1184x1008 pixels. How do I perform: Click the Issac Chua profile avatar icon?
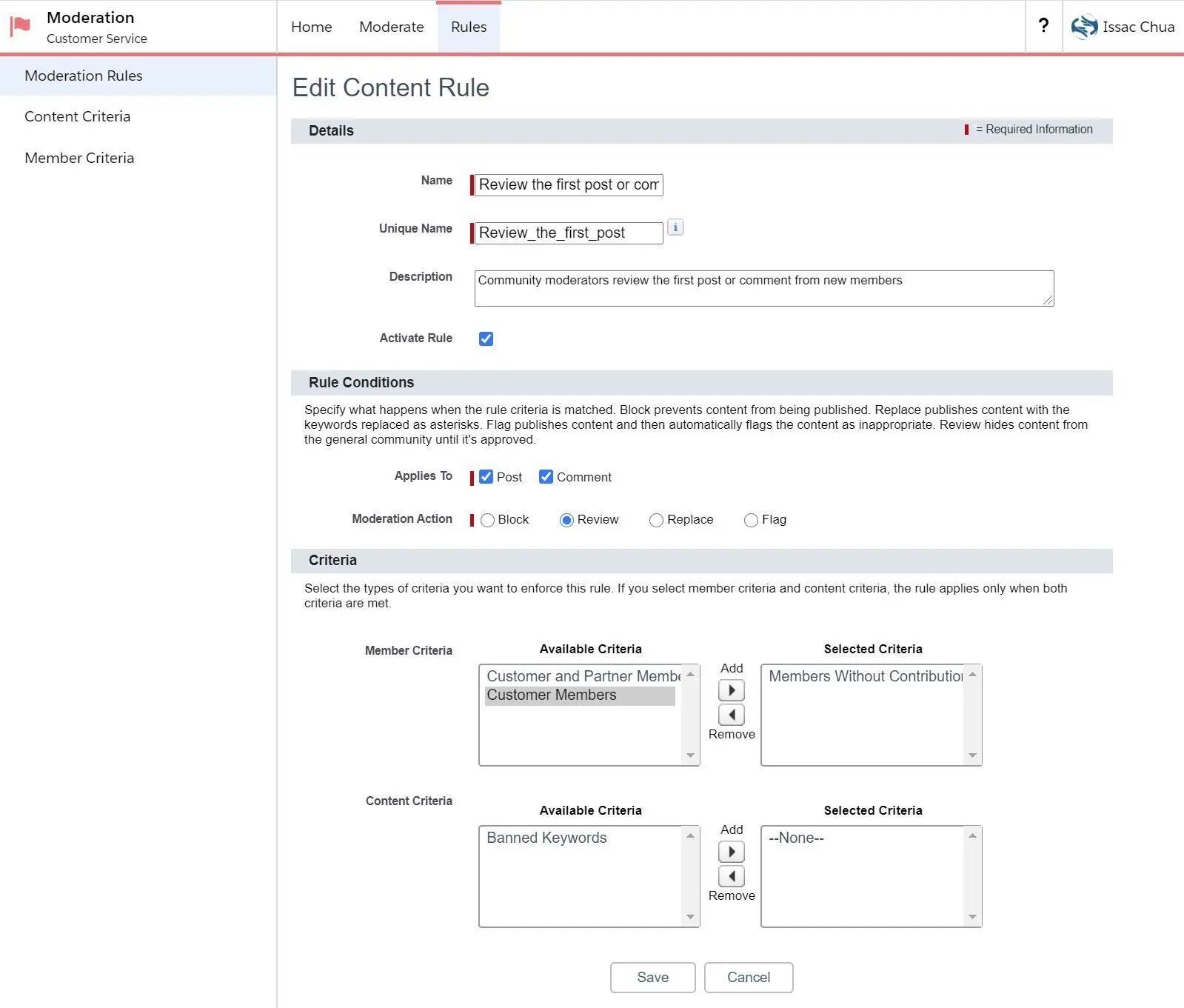1084,27
